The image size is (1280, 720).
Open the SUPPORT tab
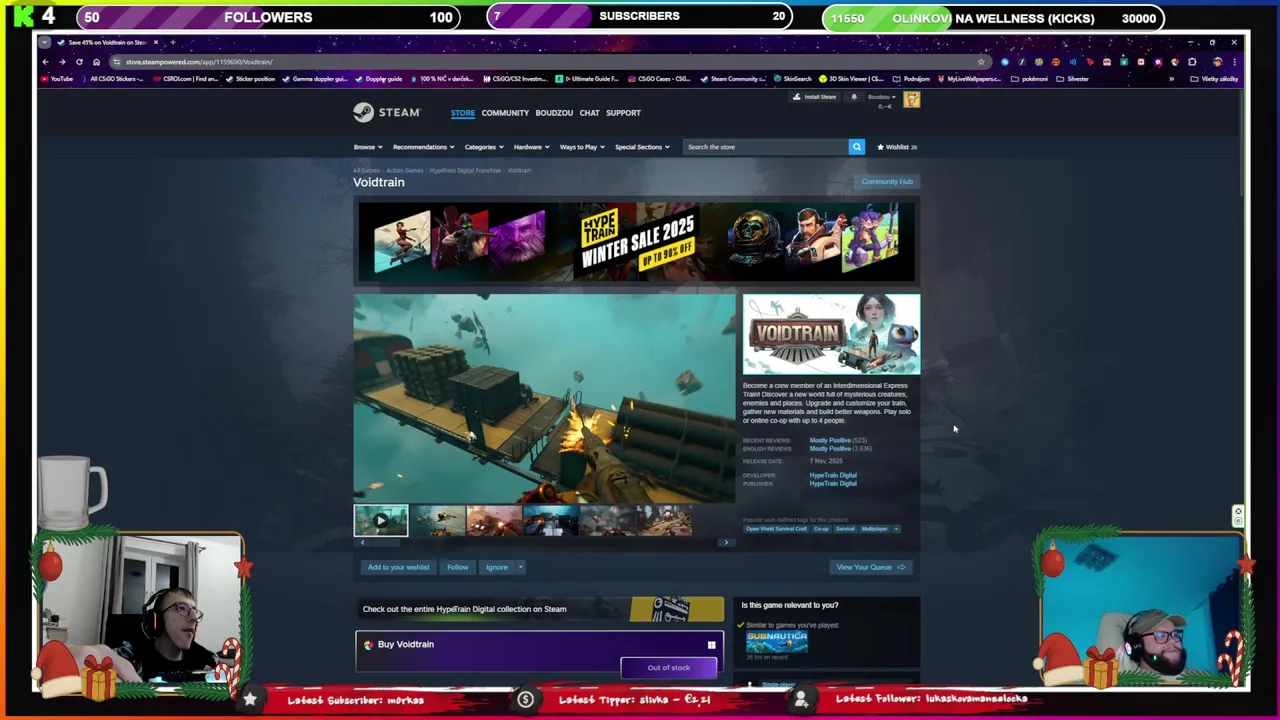coord(623,113)
